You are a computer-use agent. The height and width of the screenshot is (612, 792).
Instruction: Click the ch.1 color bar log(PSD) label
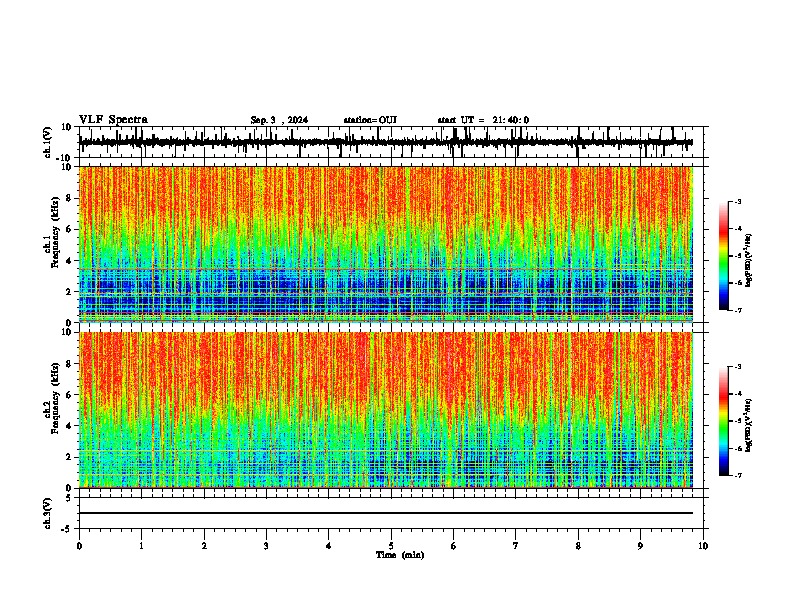[749, 261]
